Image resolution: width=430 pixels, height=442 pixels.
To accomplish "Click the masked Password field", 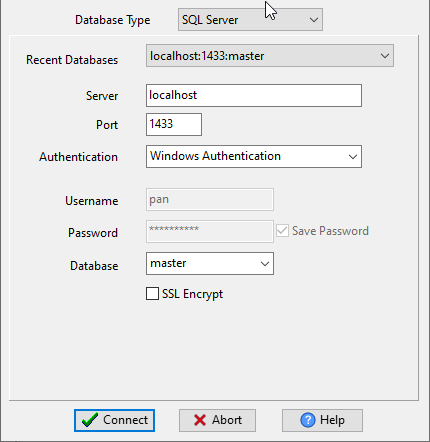I will coord(210,231).
